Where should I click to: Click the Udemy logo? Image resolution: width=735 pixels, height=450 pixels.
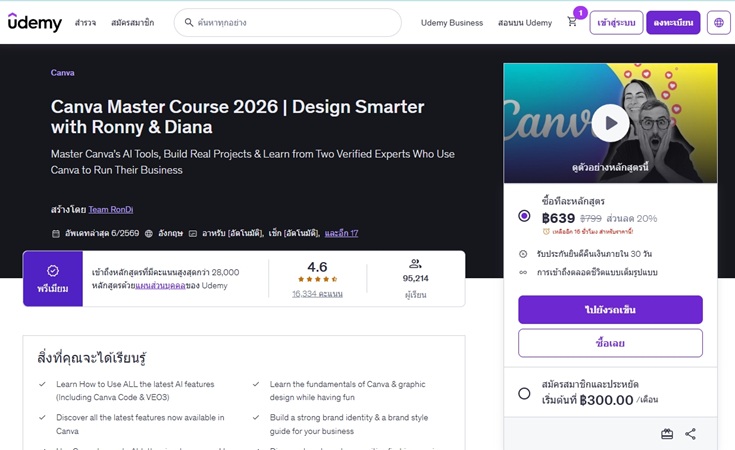coord(35,22)
